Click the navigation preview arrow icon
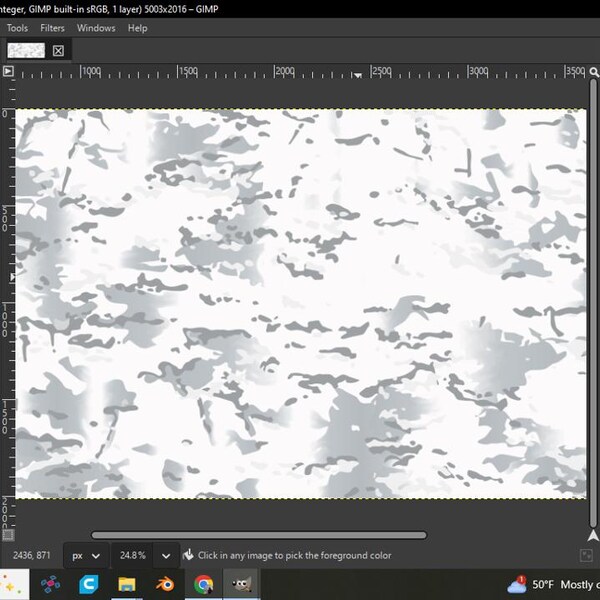Image resolution: width=600 pixels, height=600 pixels. pyautogui.click(x=593, y=535)
